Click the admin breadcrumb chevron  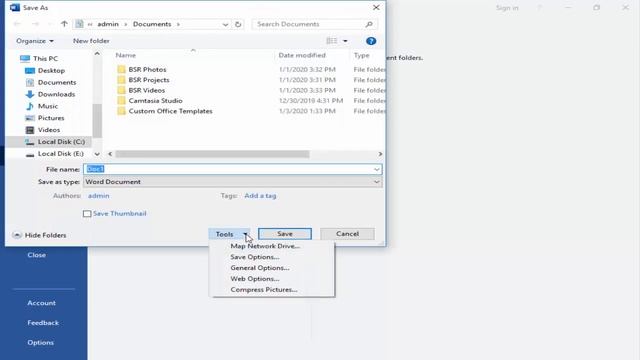coord(125,24)
